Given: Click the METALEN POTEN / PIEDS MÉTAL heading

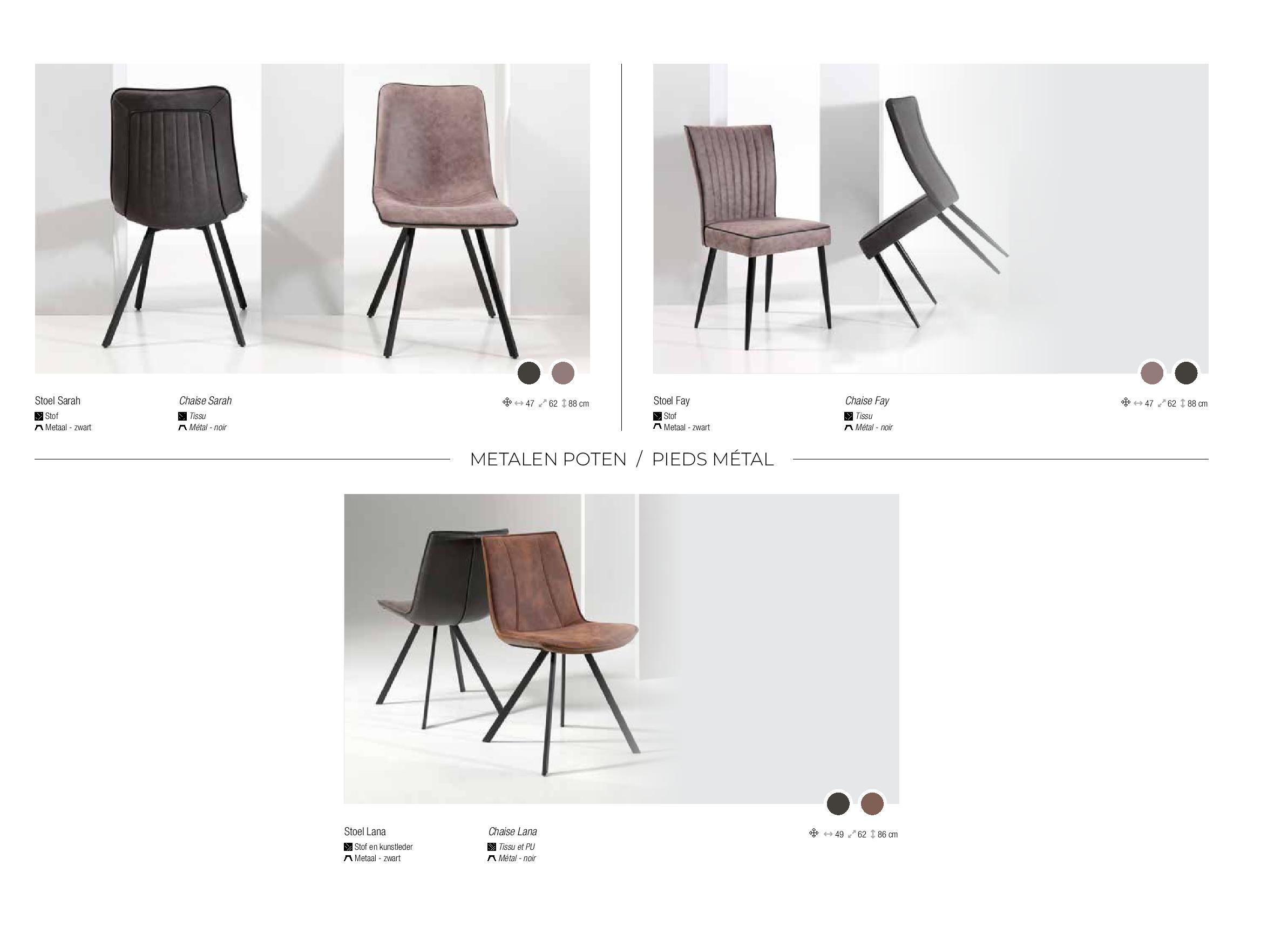Looking at the screenshot, I should click(621, 459).
